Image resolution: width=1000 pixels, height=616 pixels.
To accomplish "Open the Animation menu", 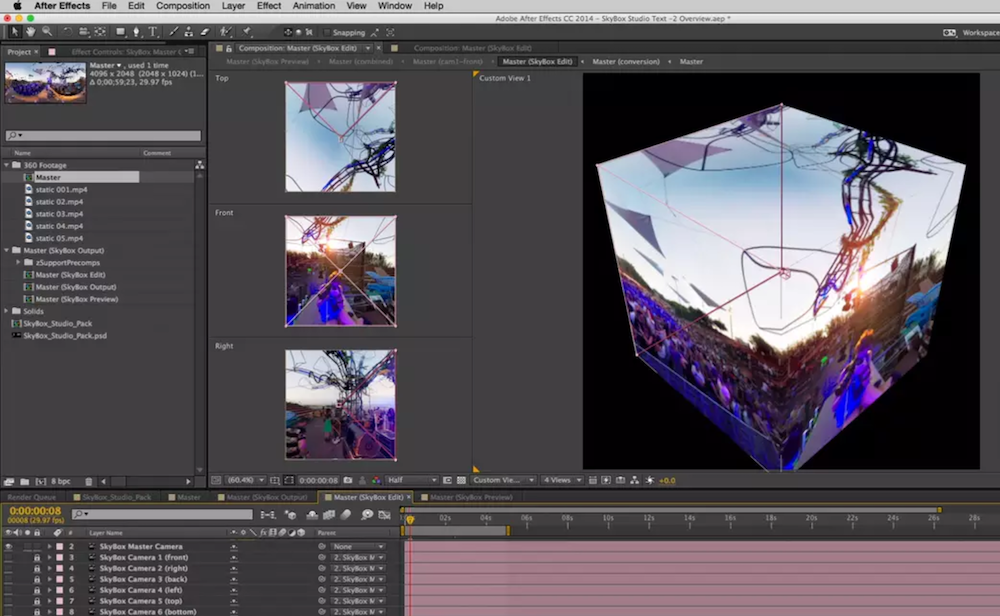I will click(x=313, y=6).
